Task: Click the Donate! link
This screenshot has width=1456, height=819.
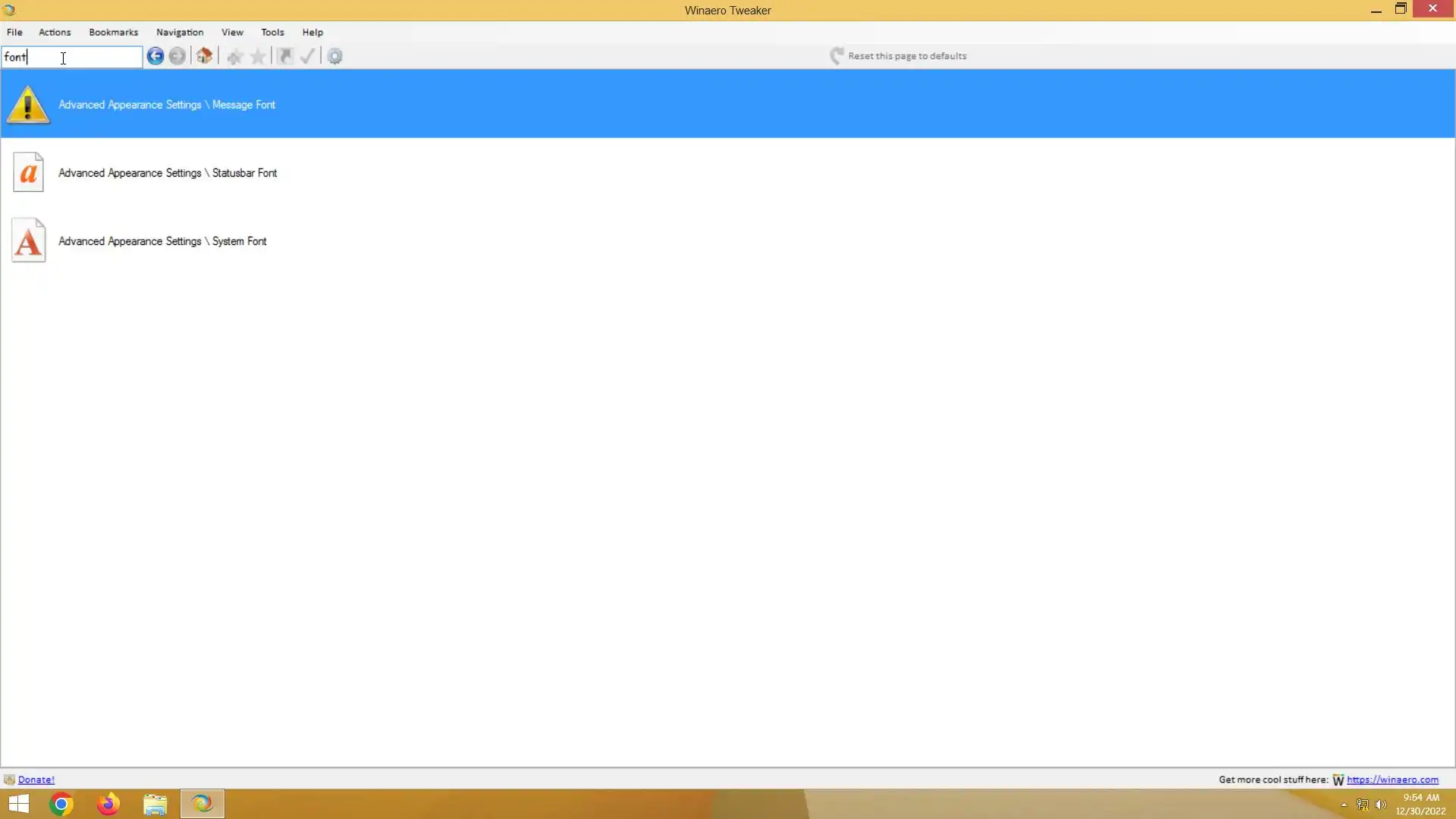Action: point(36,780)
